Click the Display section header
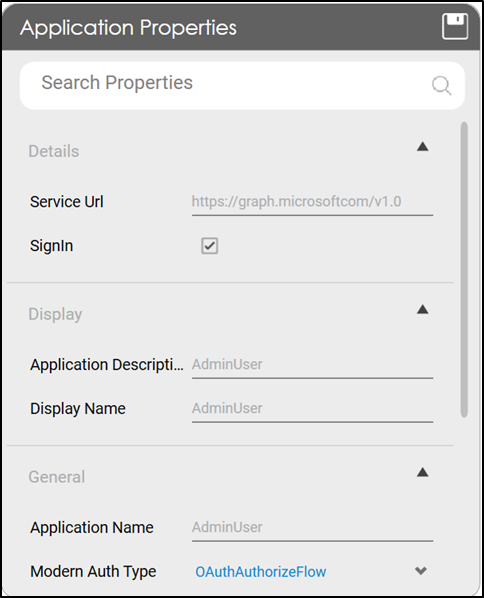Viewport: 484px width, 598px height. pos(55,314)
